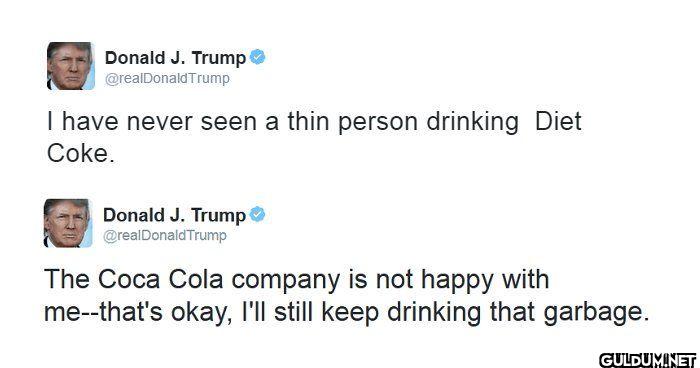Click the word "Coke." in the first tweet
This screenshot has width=700, height=368.
click(x=80, y=154)
